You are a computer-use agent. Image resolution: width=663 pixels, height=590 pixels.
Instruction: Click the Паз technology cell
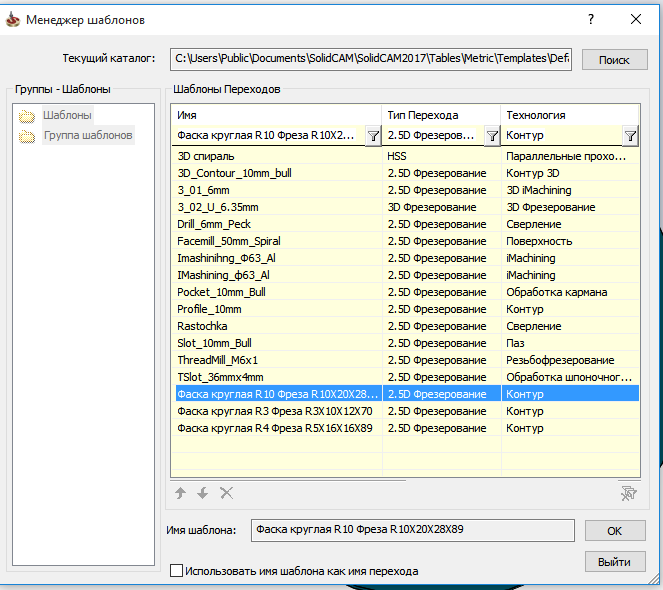(x=570, y=343)
